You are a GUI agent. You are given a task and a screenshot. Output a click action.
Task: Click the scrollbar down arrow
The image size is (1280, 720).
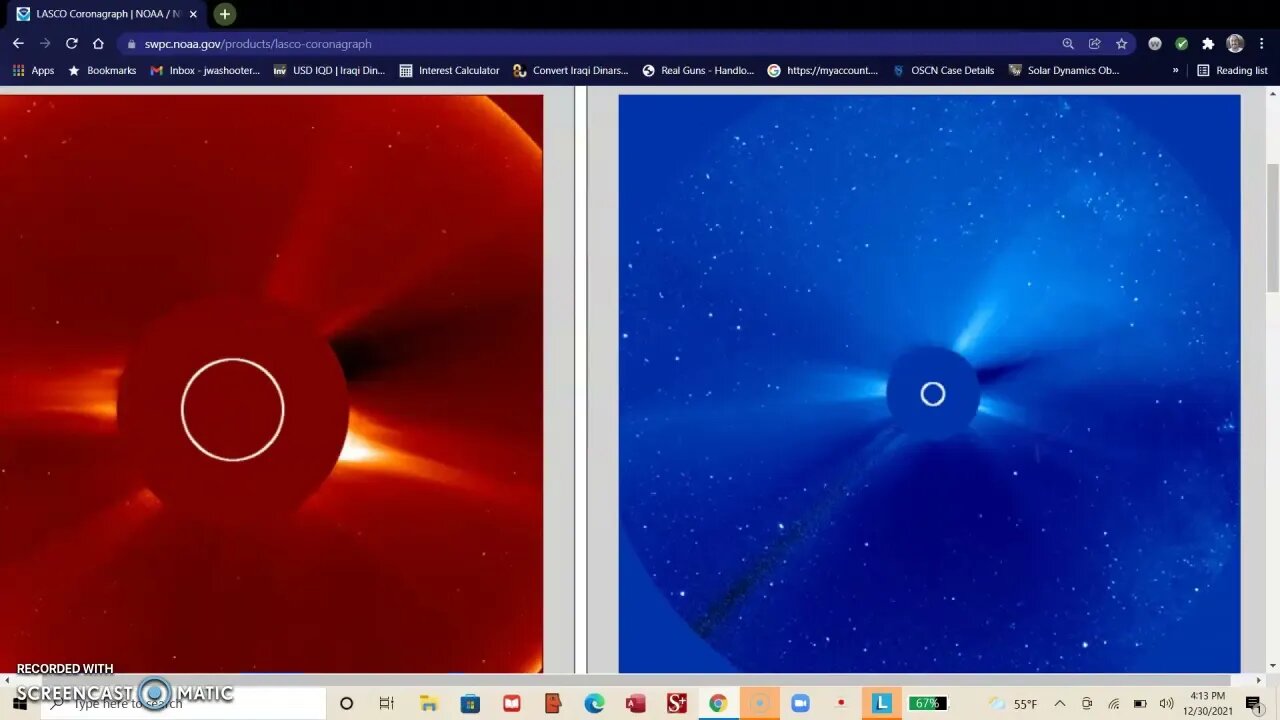[1272, 666]
